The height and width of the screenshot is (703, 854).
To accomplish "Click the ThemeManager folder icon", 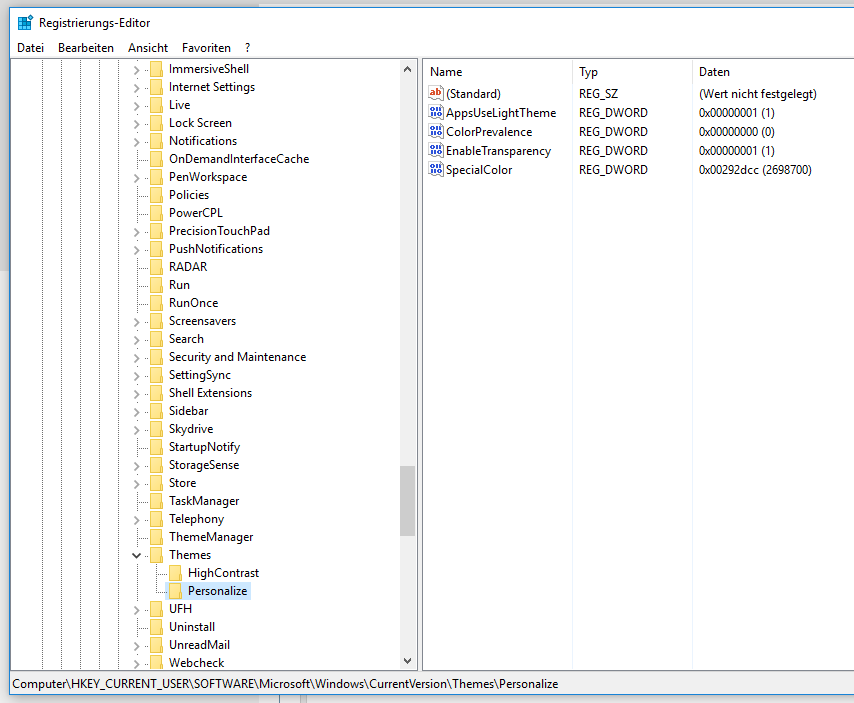I will pos(156,537).
